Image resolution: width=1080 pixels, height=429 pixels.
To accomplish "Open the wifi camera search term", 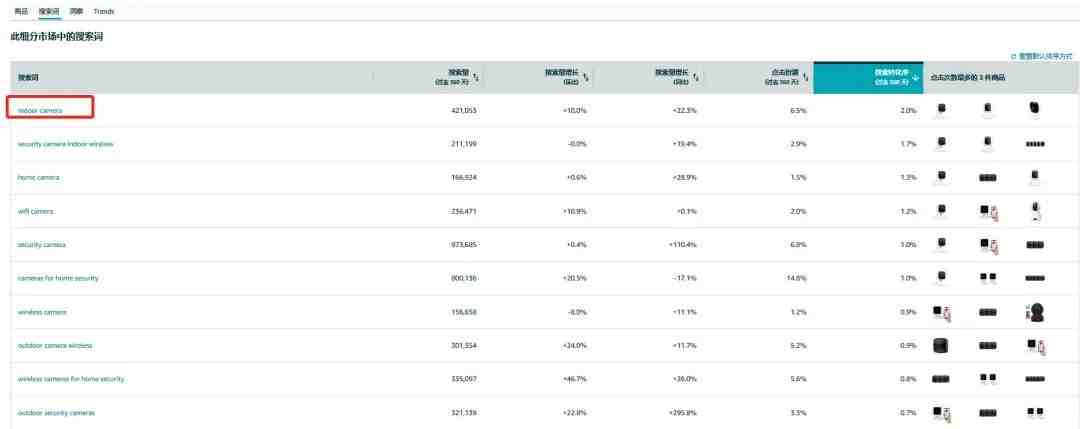I will (x=35, y=211).
